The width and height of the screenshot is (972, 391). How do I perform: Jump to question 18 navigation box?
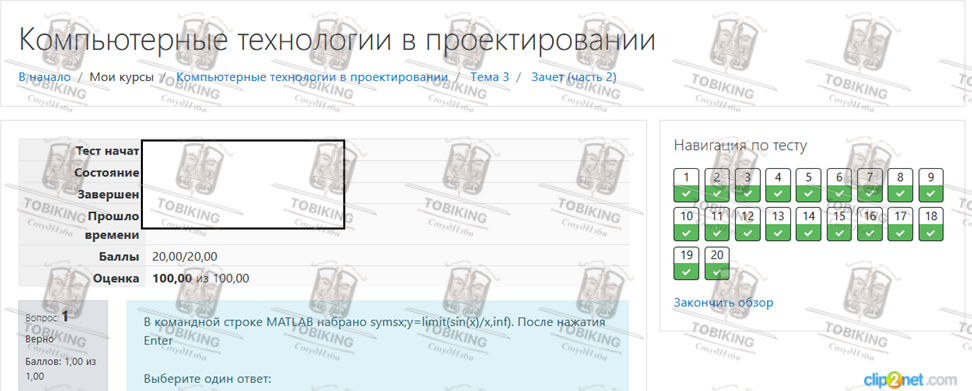(x=930, y=224)
